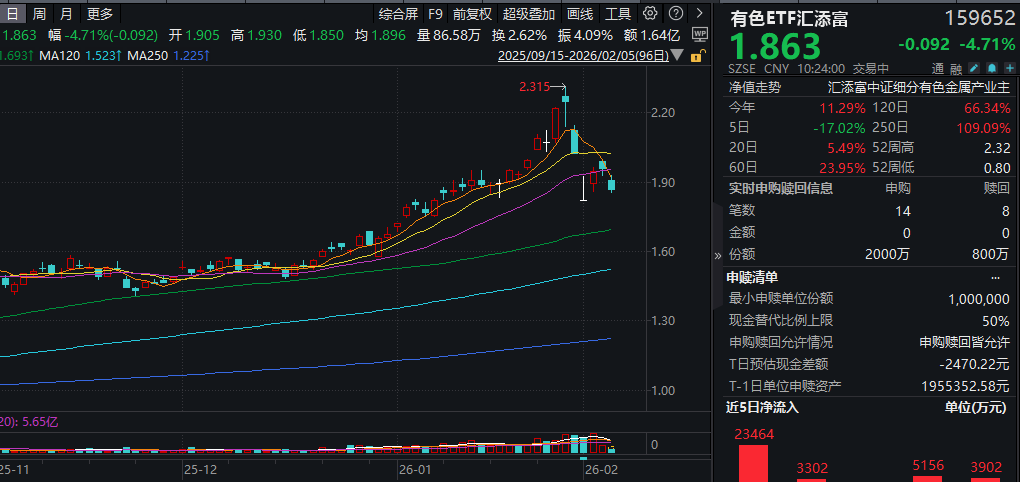Toggle 前复权 price adjustment mode
Viewport: 1020px width, 482px height.
(x=472, y=14)
